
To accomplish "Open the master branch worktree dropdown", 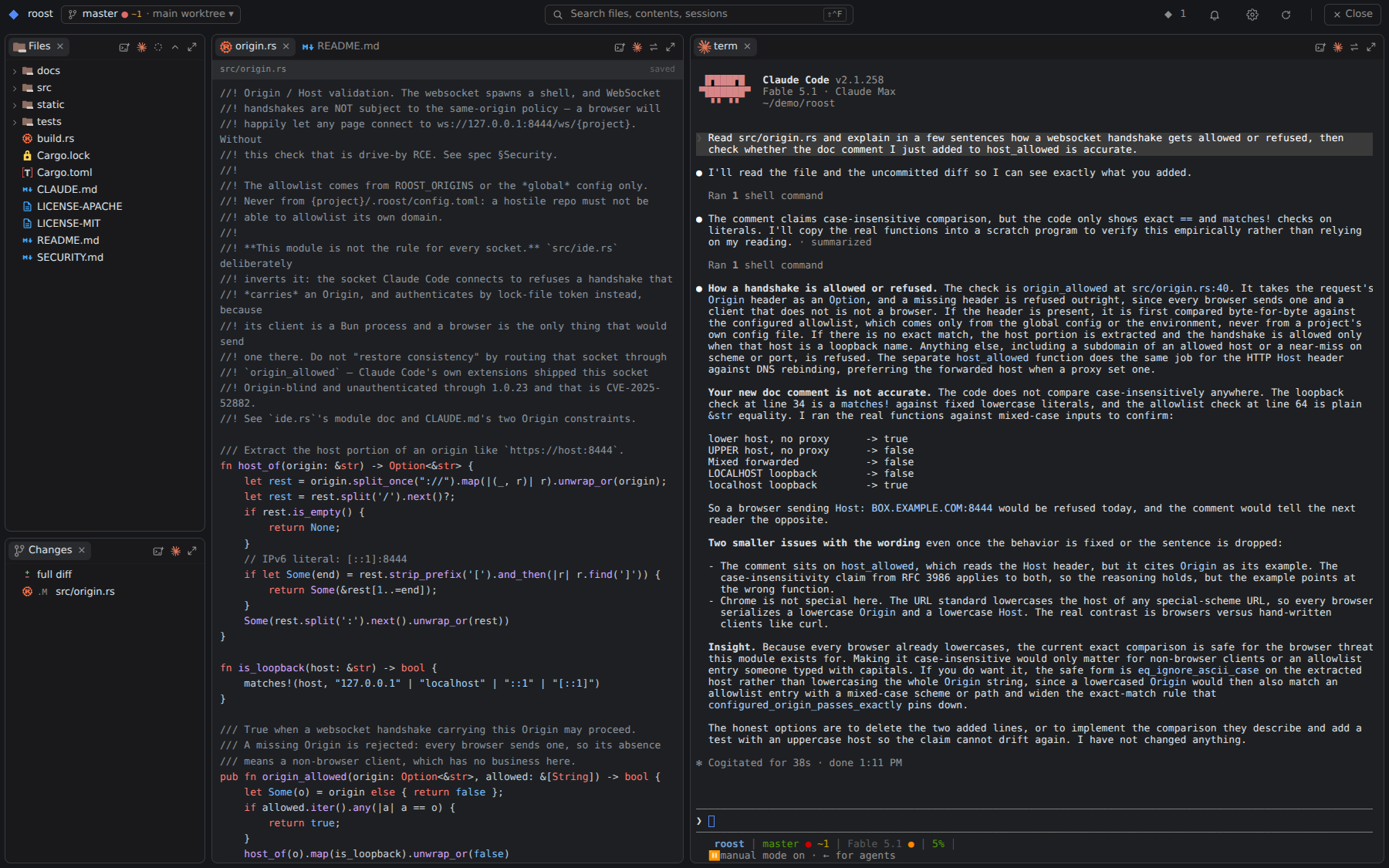I will tap(150, 14).
